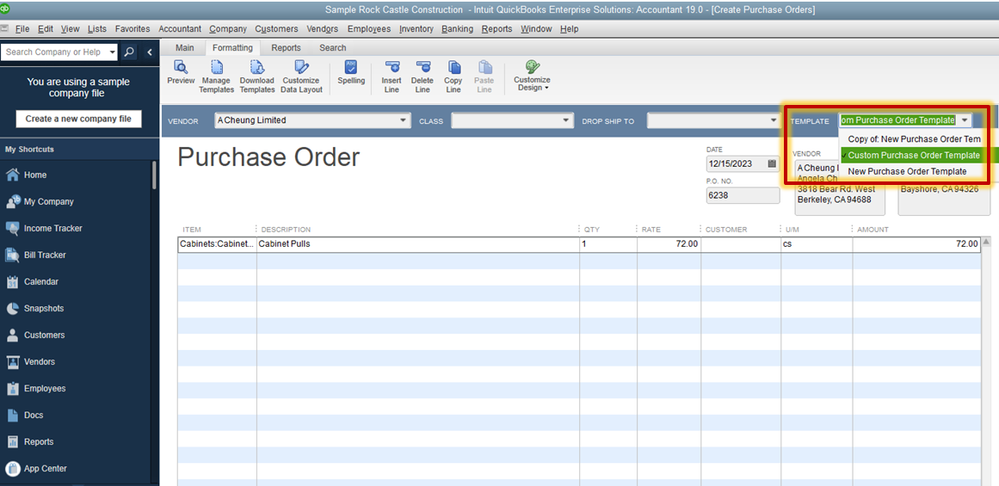
Task: Insert Line in the order
Action: (x=392, y=77)
